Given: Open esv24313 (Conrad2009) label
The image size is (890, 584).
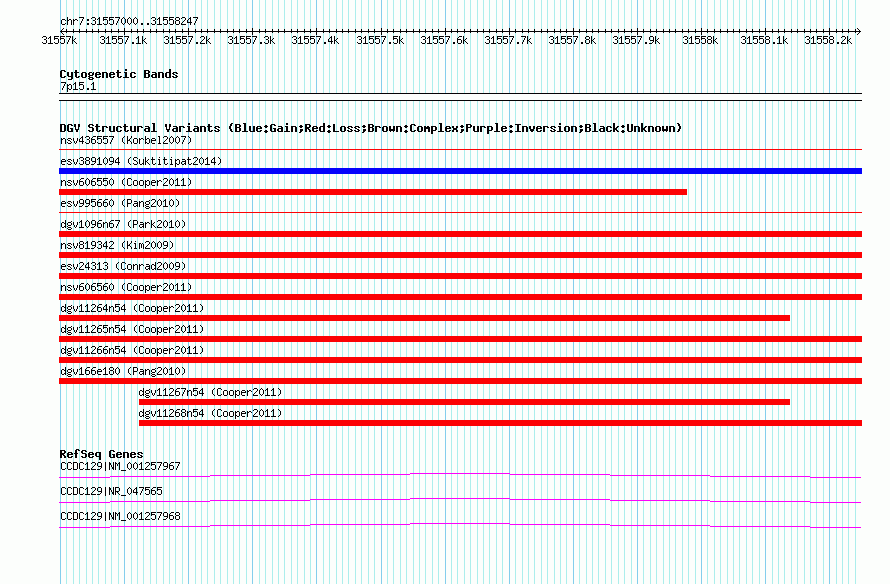Looking at the screenshot, I should pos(123,266).
